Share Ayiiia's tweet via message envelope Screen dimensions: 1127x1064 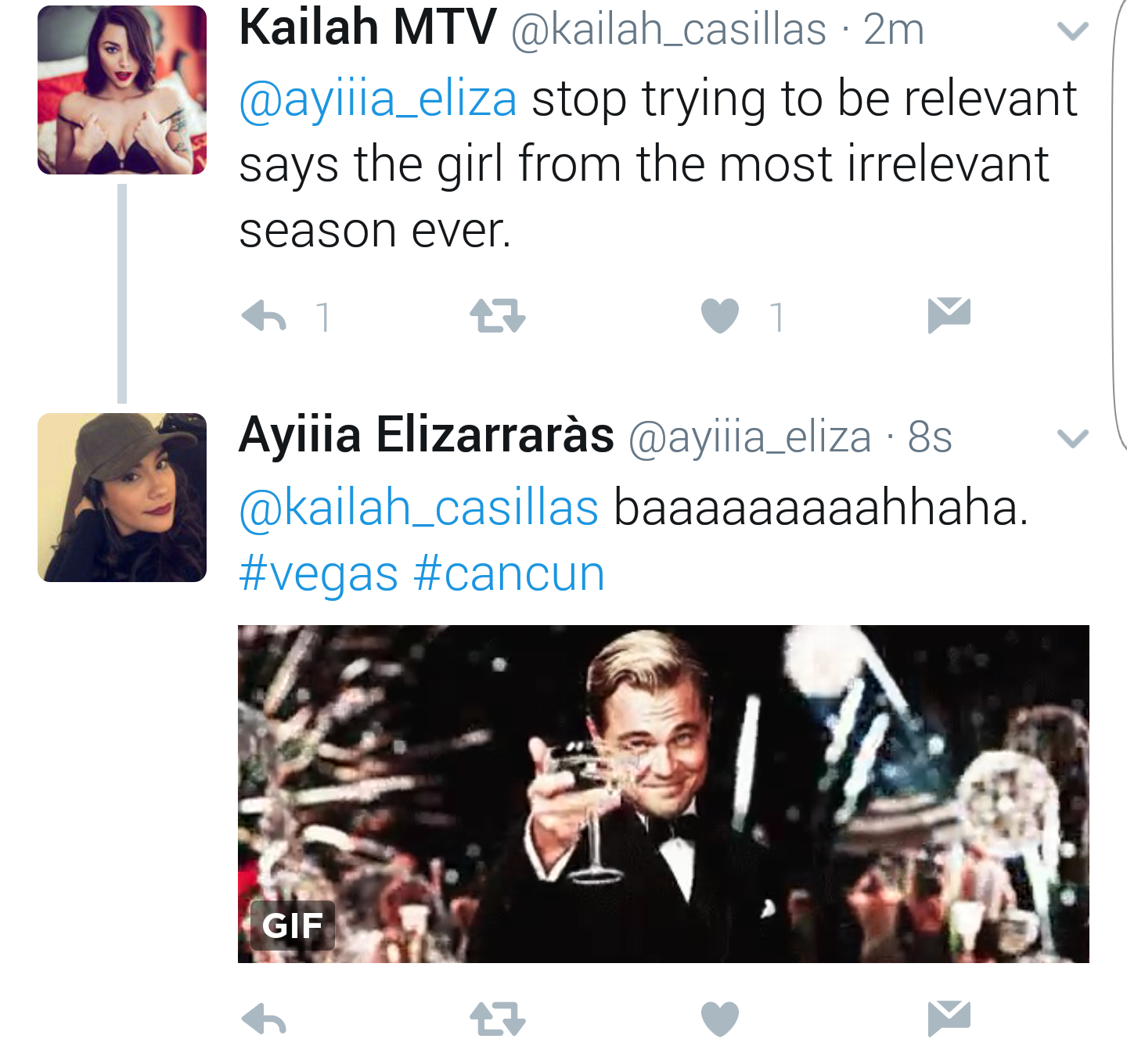[x=949, y=1017]
